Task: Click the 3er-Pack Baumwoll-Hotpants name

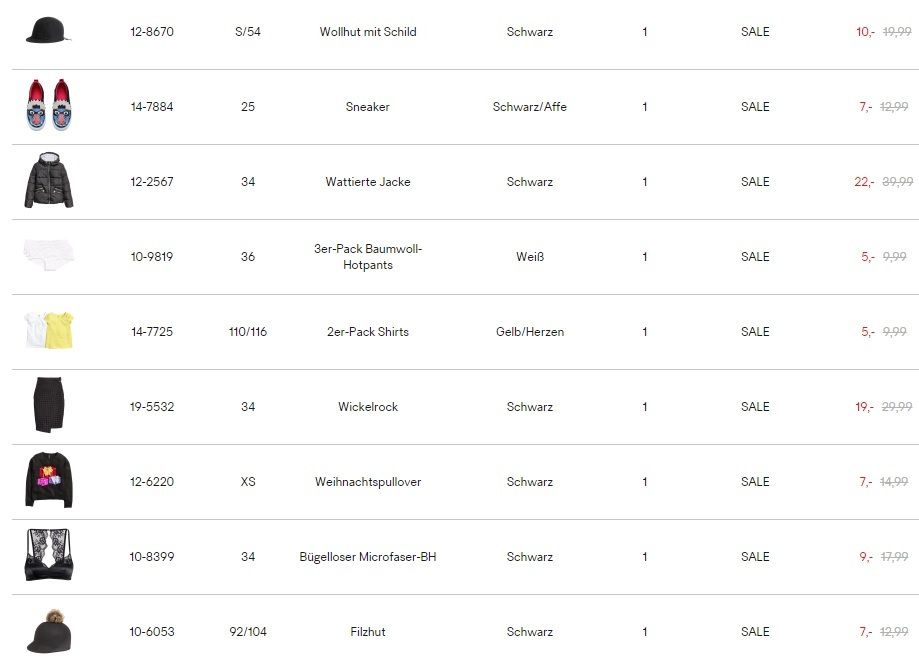Action: point(367,257)
